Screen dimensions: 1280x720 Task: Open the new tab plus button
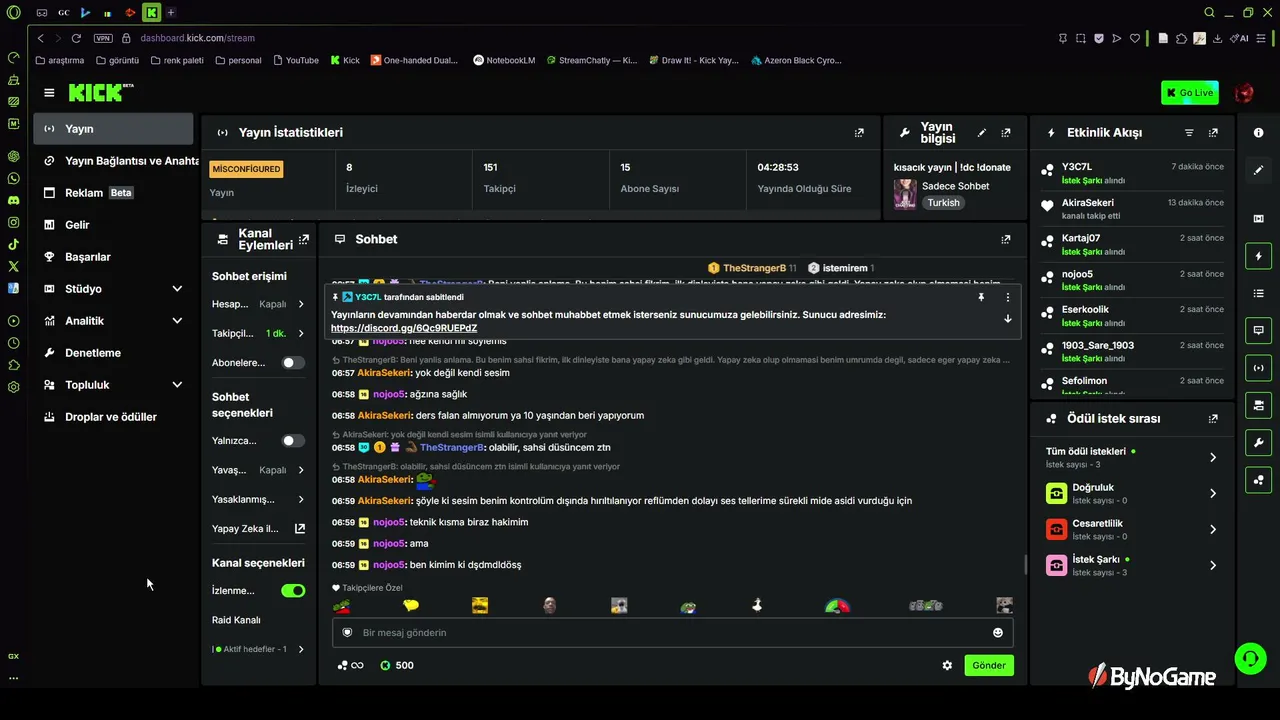click(171, 12)
